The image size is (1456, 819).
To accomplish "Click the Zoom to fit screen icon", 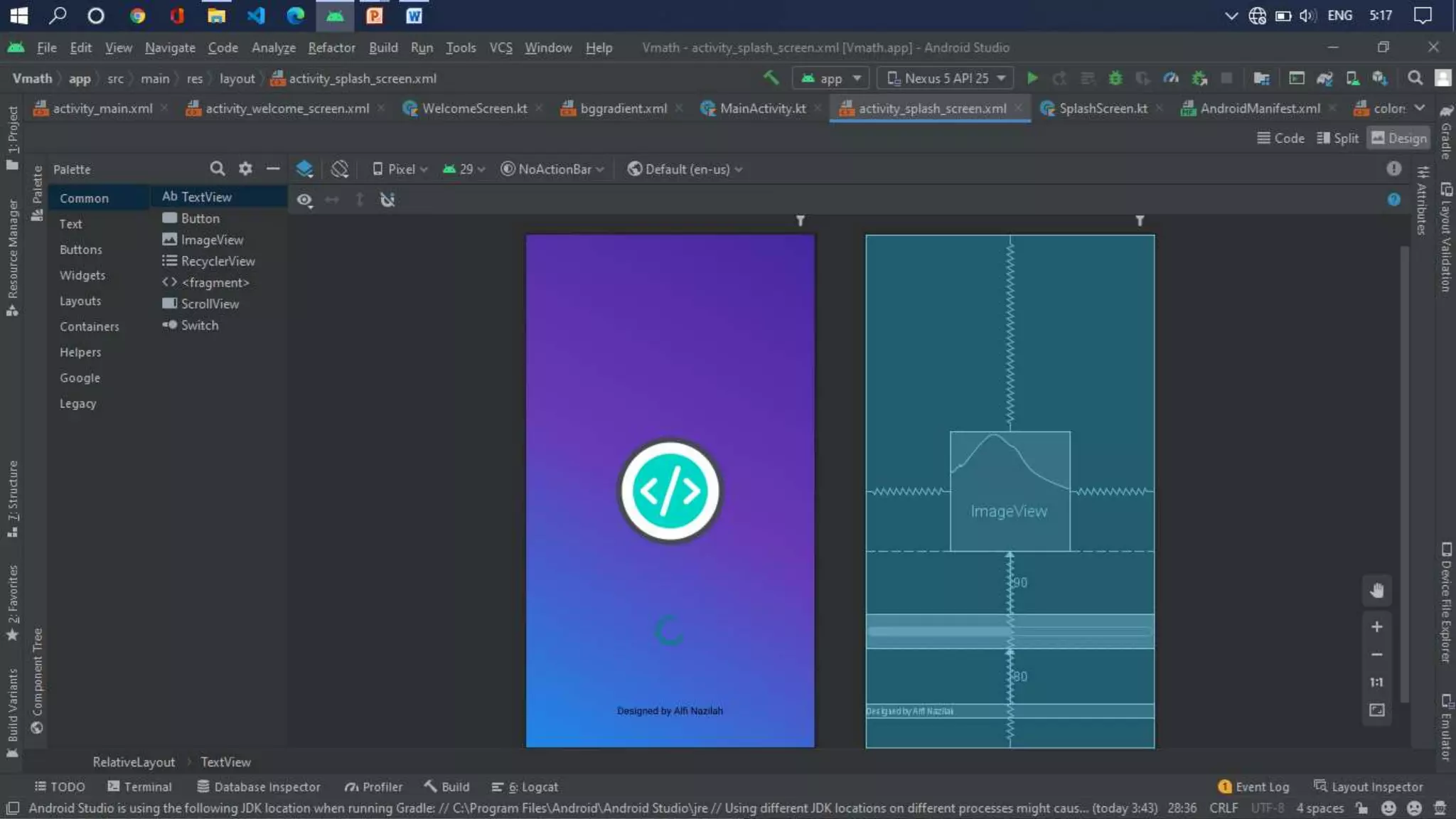I will coord(1376,710).
